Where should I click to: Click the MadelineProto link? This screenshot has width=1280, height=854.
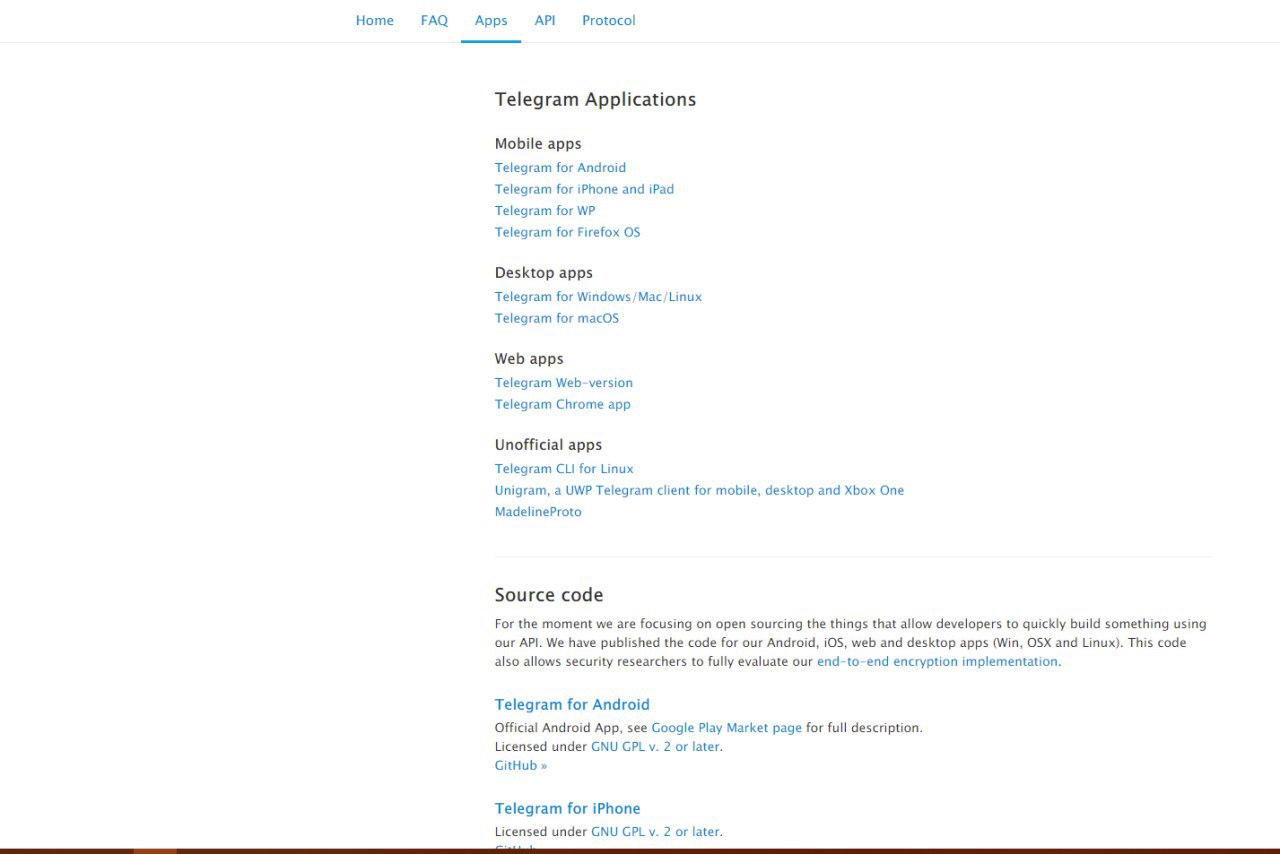[x=537, y=512]
